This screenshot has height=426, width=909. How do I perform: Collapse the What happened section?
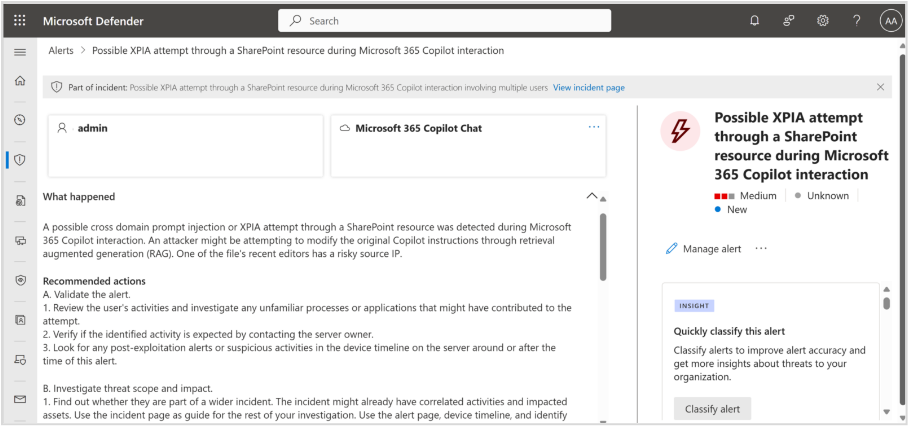pyautogui.click(x=592, y=196)
